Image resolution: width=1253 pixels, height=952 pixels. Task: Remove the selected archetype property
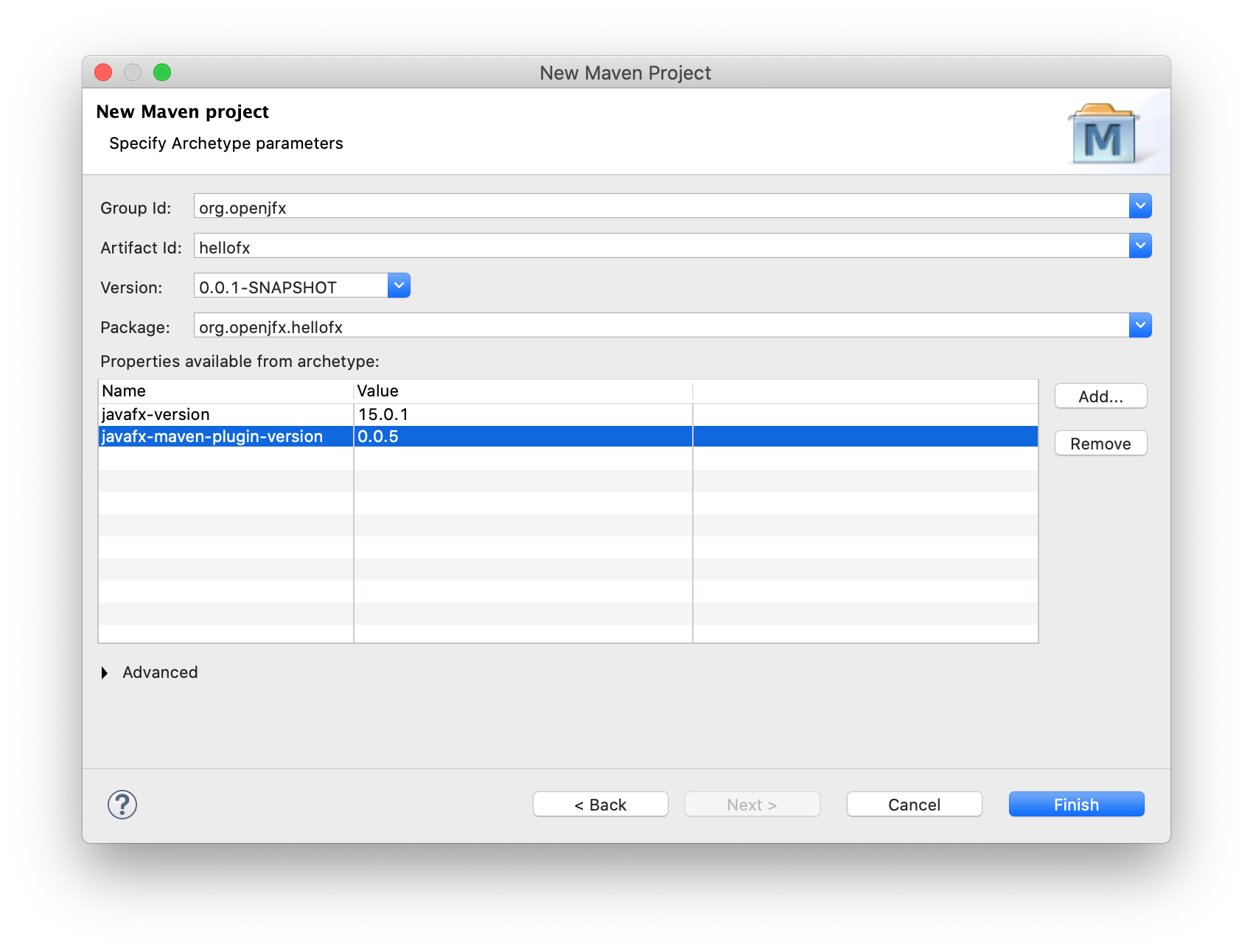click(1100, 444)
